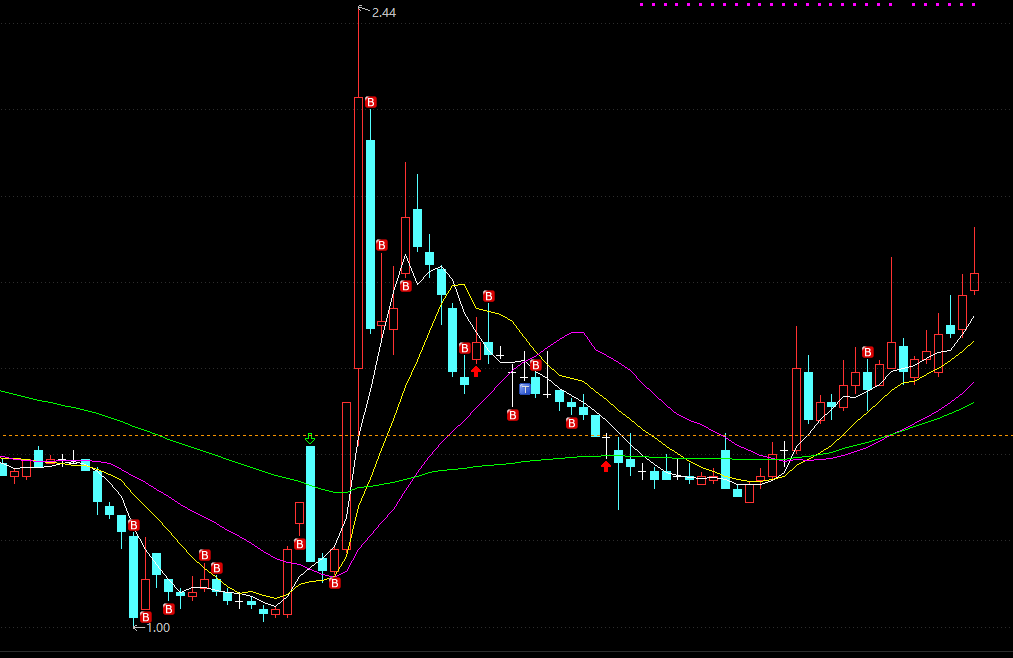Click the green hollow down-arrow signal icon
Viewport: 1013px width, 658px height.
click(310, 439)
